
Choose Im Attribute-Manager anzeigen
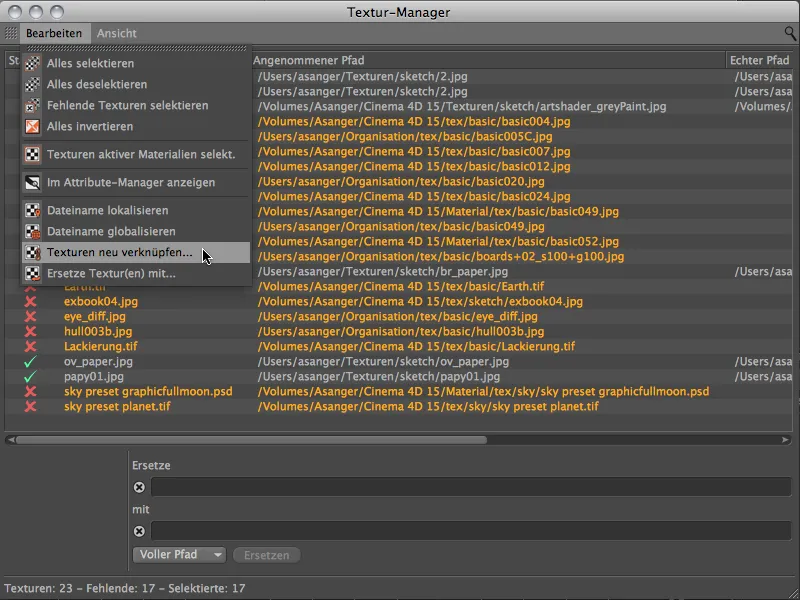coord(136,182)
